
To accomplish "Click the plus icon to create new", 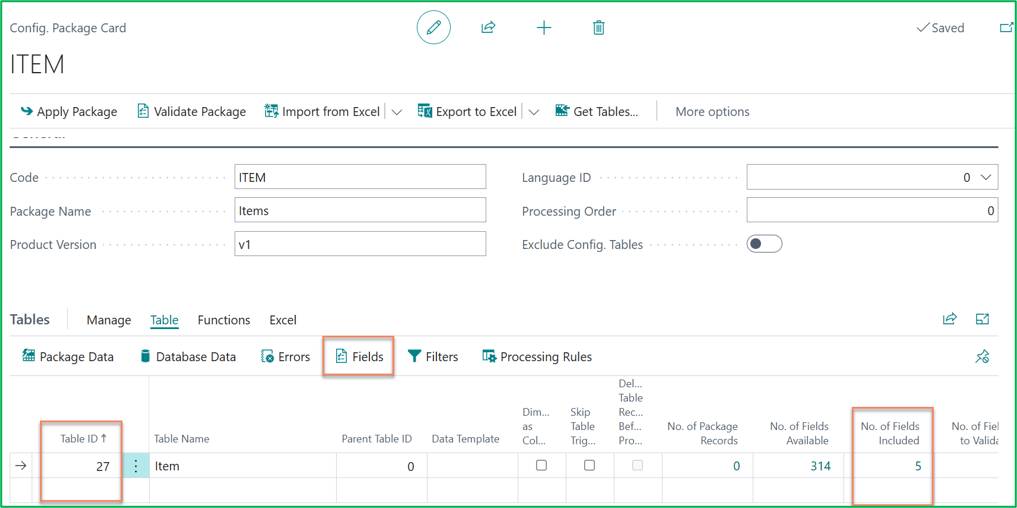I will [x=544, y=27].
